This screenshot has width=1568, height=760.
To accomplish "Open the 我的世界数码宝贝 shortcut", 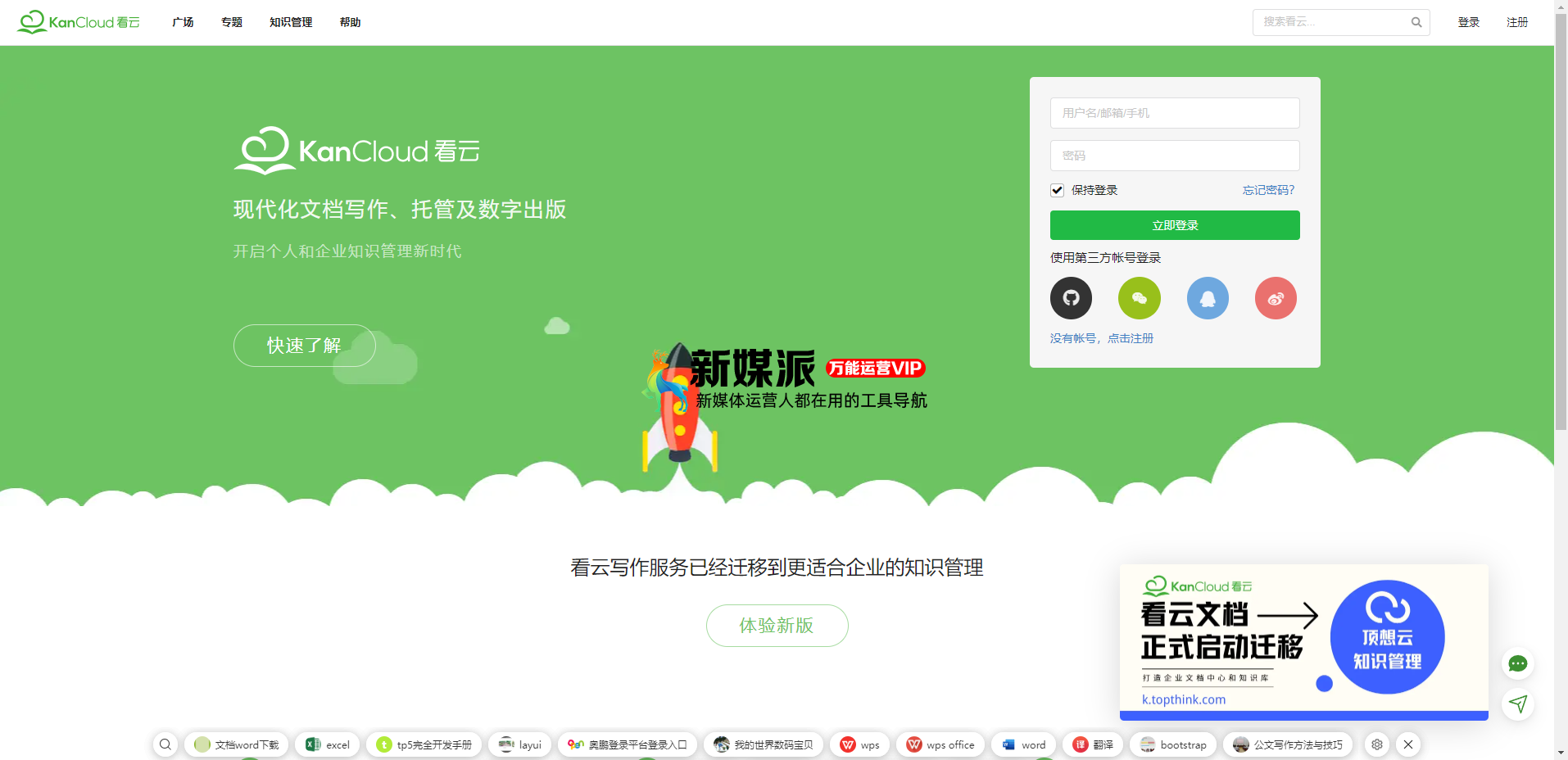I will pos(764,744).
